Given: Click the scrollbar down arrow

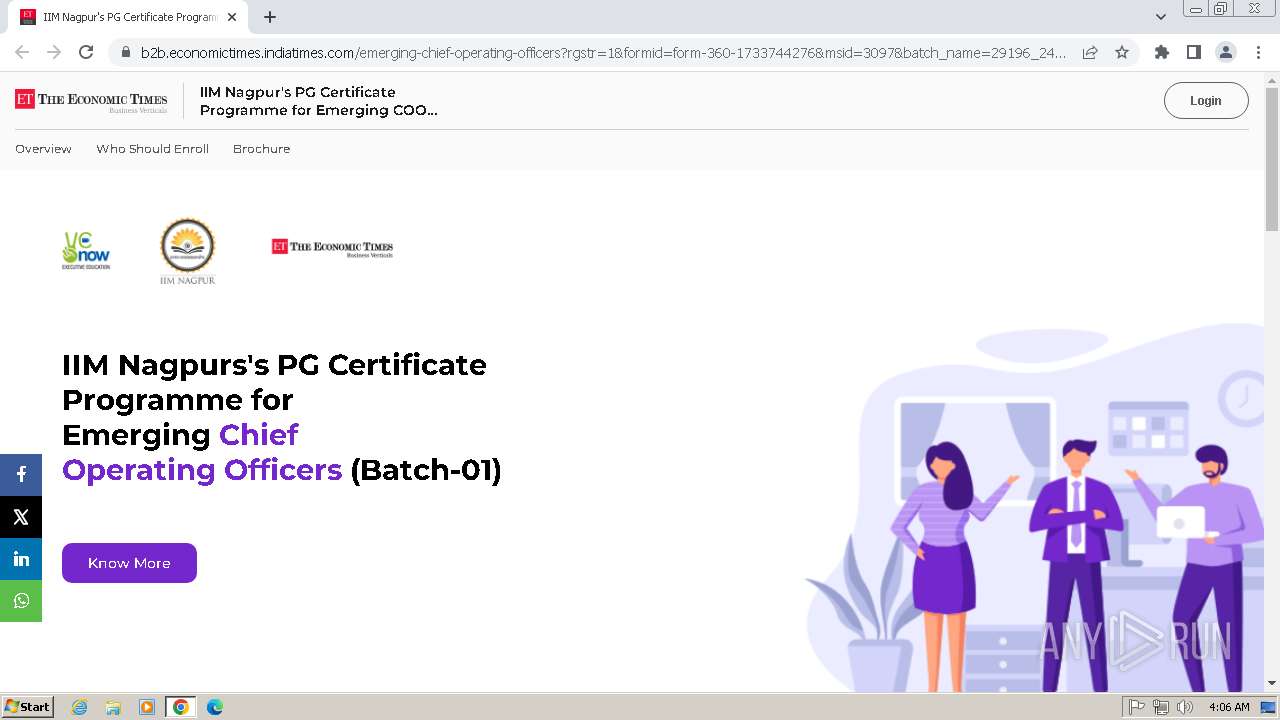Looking at the screenshot, I should click(1272, 683).
